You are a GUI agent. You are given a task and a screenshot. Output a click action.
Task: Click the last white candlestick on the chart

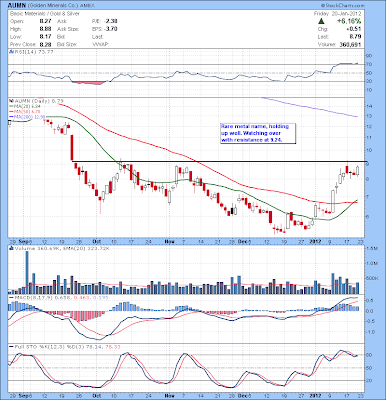coord(358,170)
